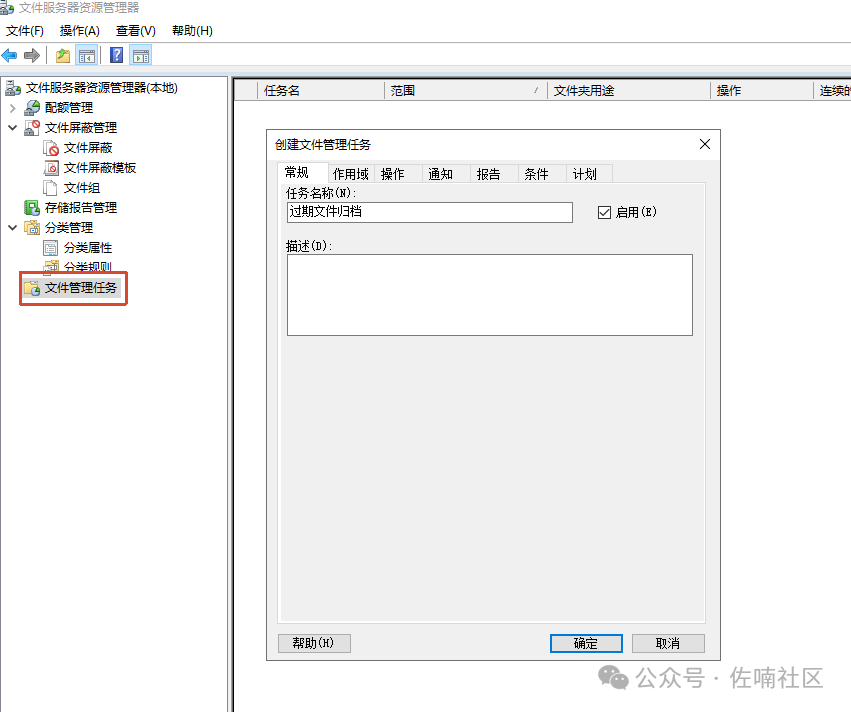Open the 操作(A) menu

[79, 31]
